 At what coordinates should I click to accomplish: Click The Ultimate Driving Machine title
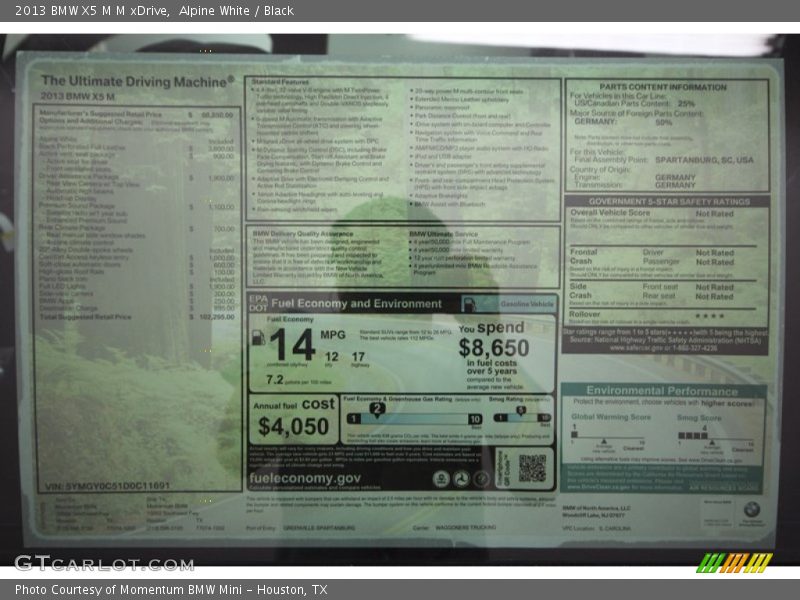click(x=138, y=80)
